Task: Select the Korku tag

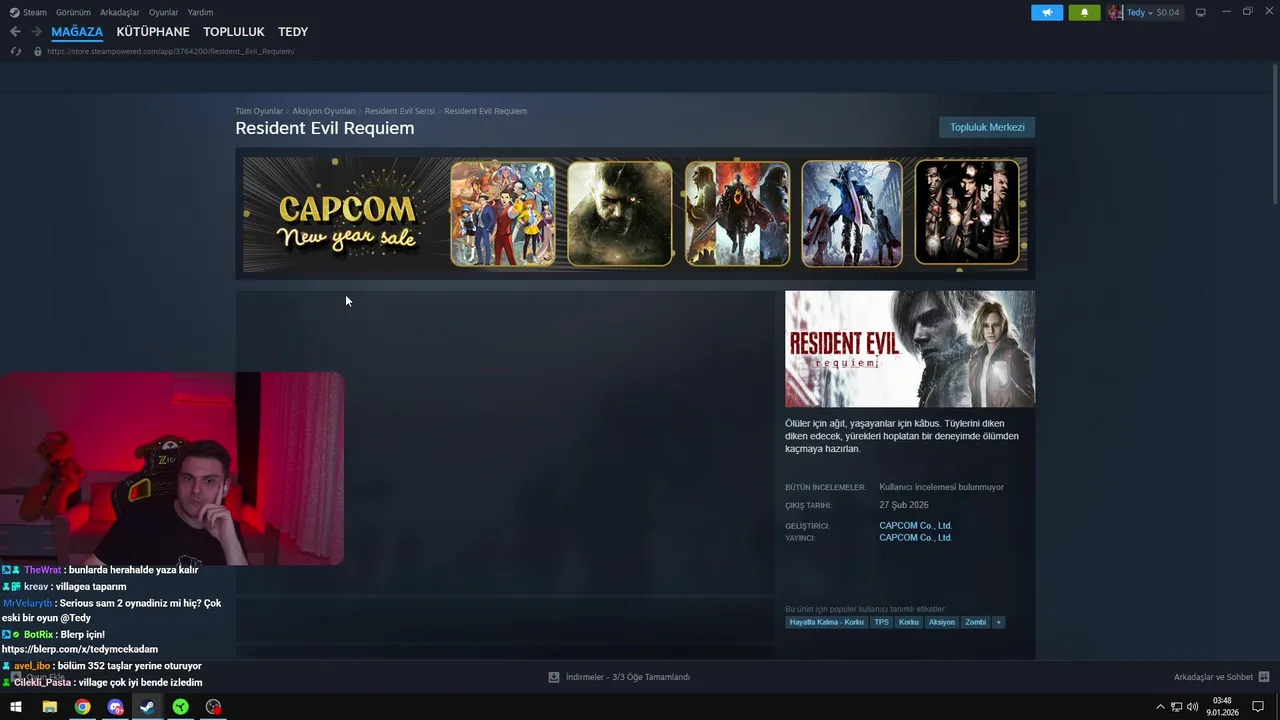Action: (x=908, y=622)
